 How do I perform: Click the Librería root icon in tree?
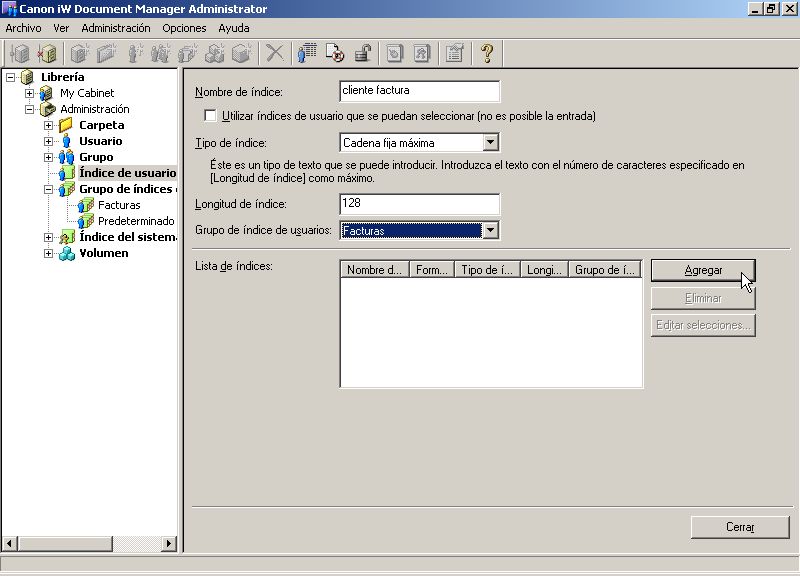coord(28,78)
